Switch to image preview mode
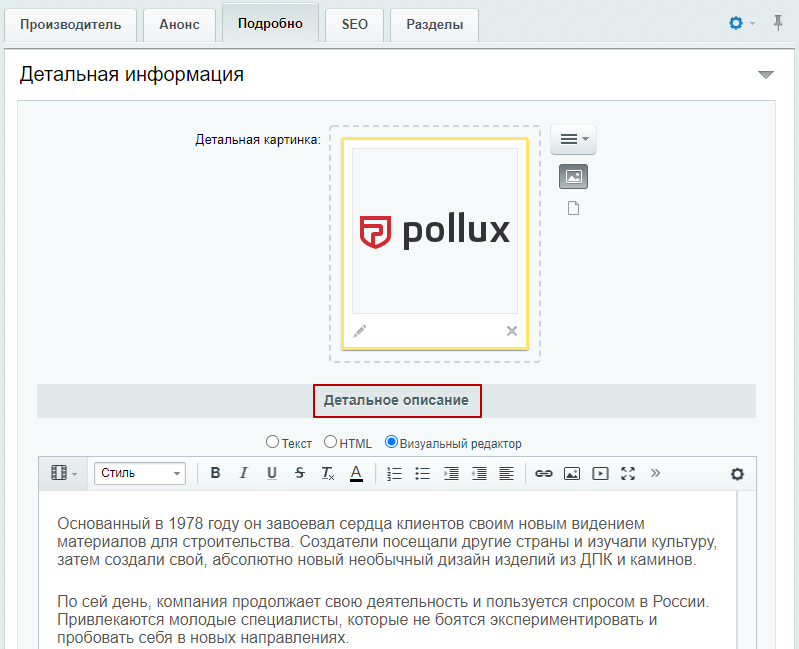Screen dimensions: 799x649 pyautogui.click(x=573, y=177)
